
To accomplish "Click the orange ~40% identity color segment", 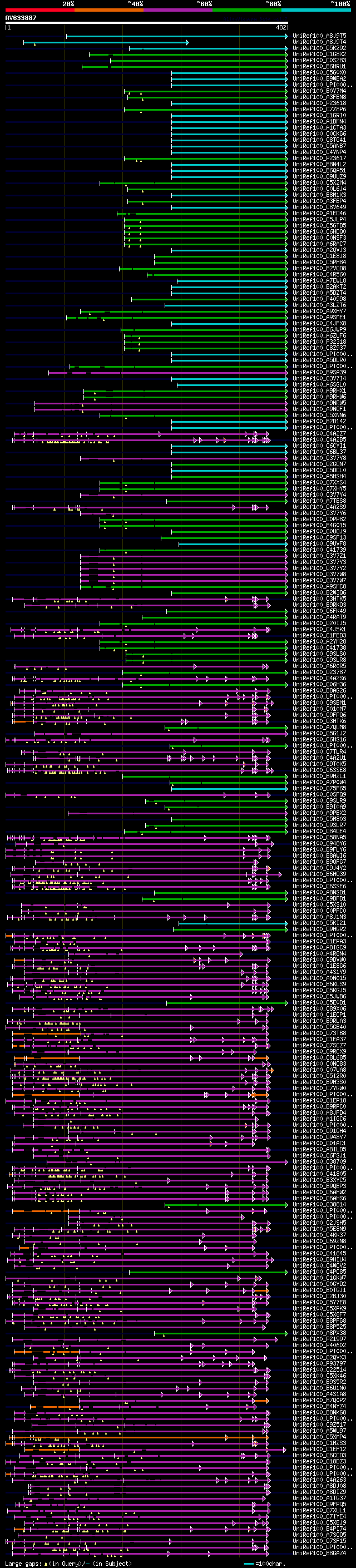I will (109, 10).
